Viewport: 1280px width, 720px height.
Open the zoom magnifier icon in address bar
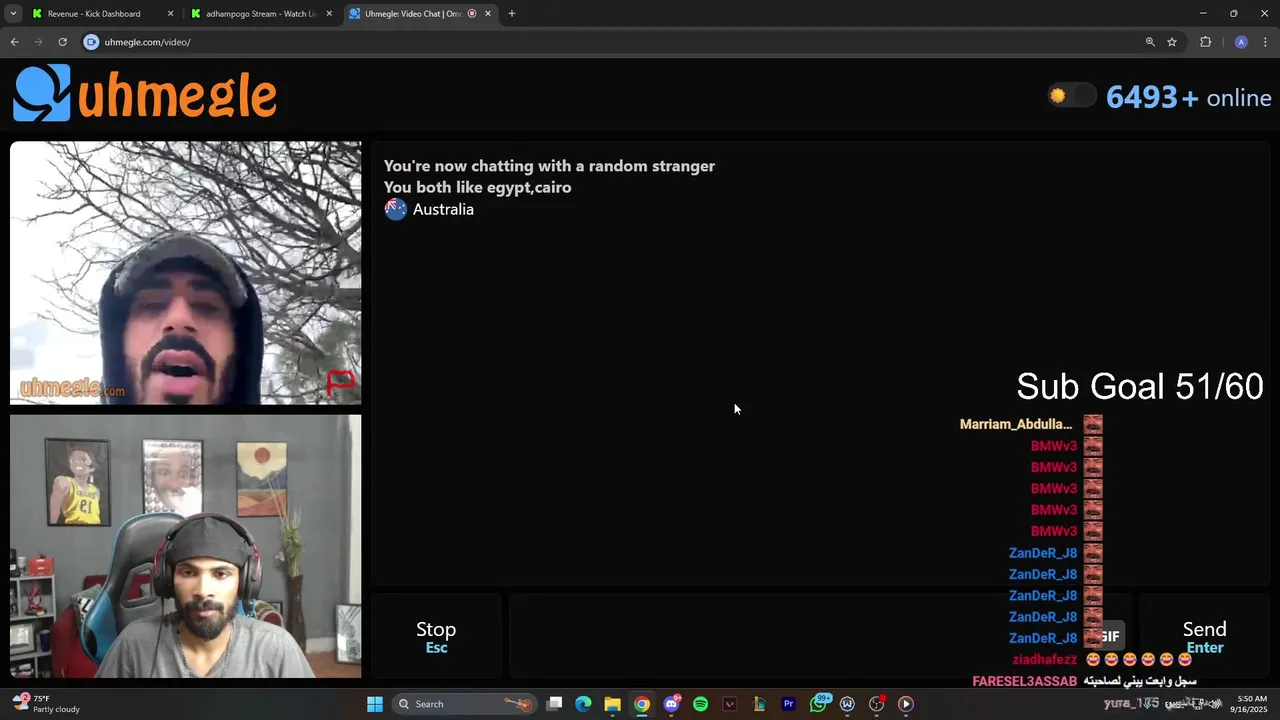pyautogui.click(x=1150, y=42)
